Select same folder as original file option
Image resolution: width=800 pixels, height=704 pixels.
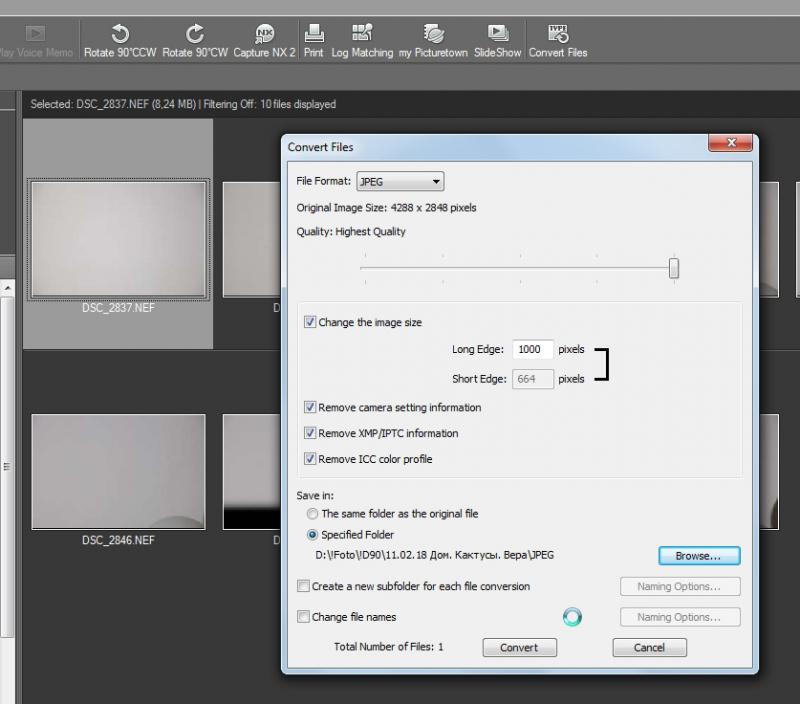[312, 514]
